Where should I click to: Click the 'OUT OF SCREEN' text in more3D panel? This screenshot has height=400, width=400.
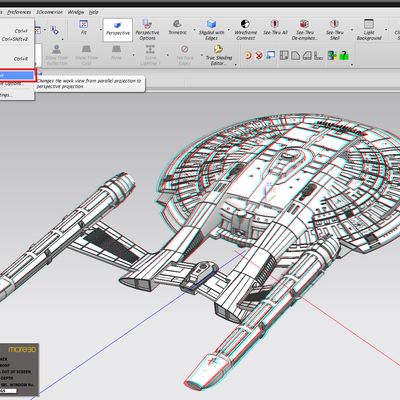(x=15, y=372)
